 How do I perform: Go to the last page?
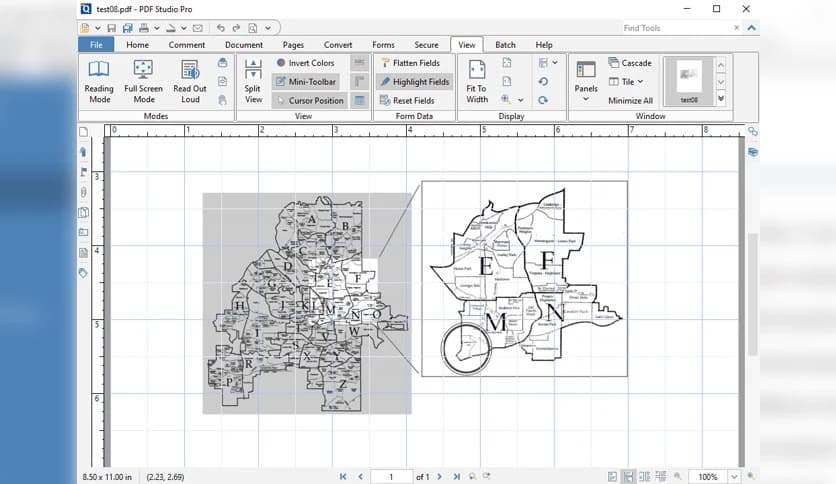(456, 477)
